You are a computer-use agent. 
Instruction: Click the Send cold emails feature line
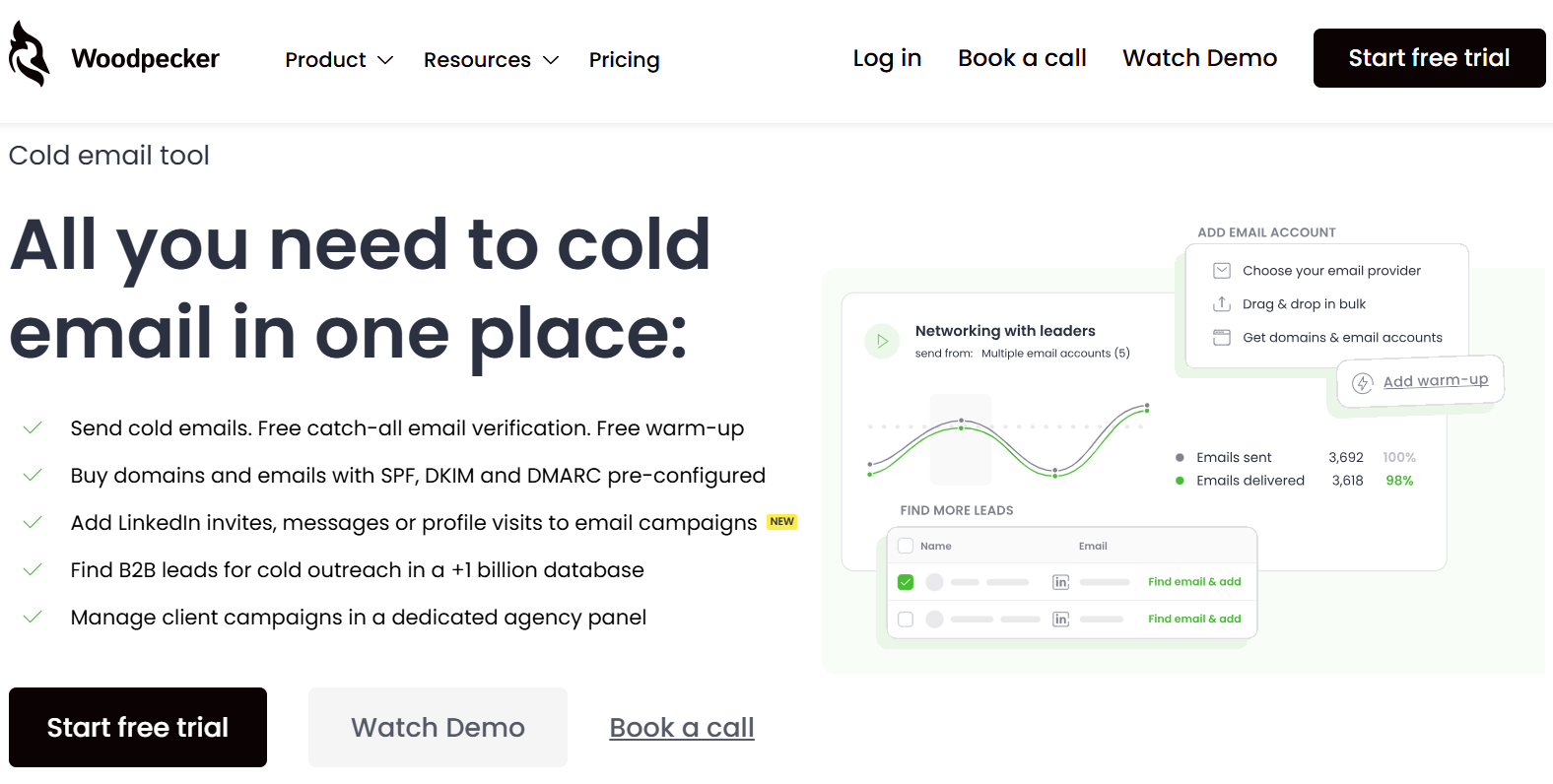(x=407, y=428)
